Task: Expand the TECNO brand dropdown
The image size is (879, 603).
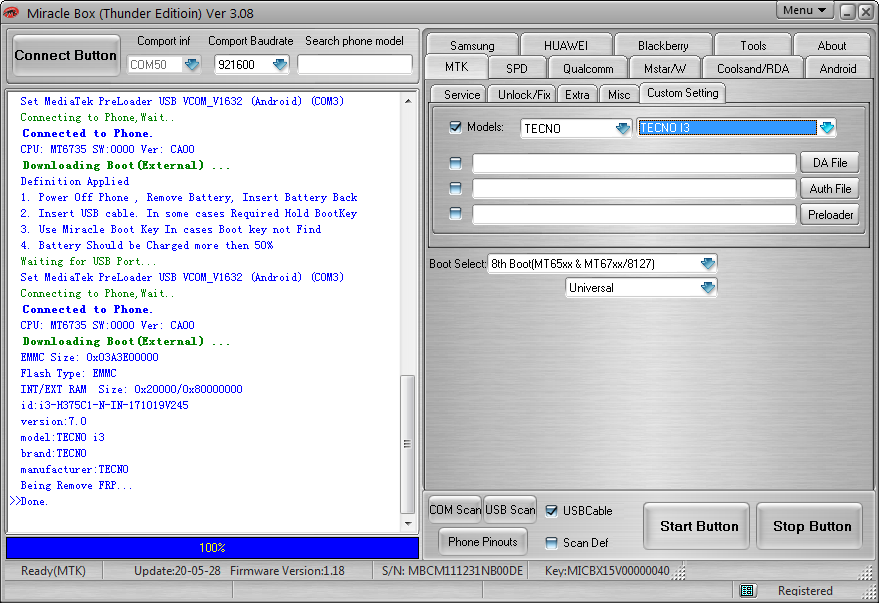Action: (x=623, y=128)
